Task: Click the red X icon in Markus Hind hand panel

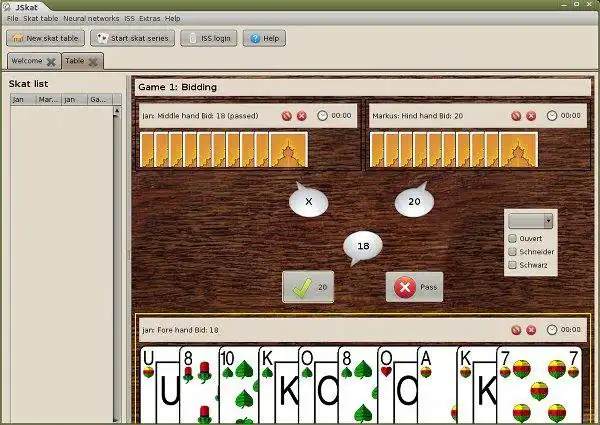Action: (x=531, y=116)
